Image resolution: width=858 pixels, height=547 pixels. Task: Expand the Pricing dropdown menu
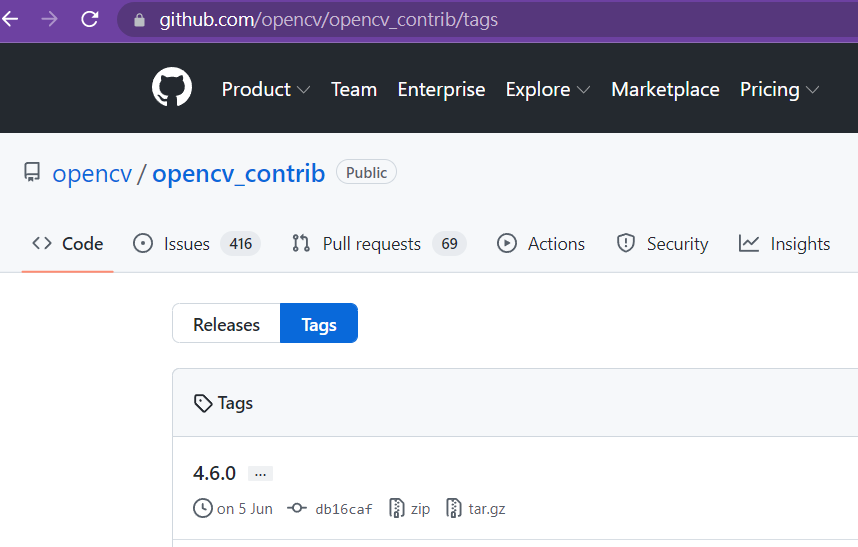tap(779, 89)
